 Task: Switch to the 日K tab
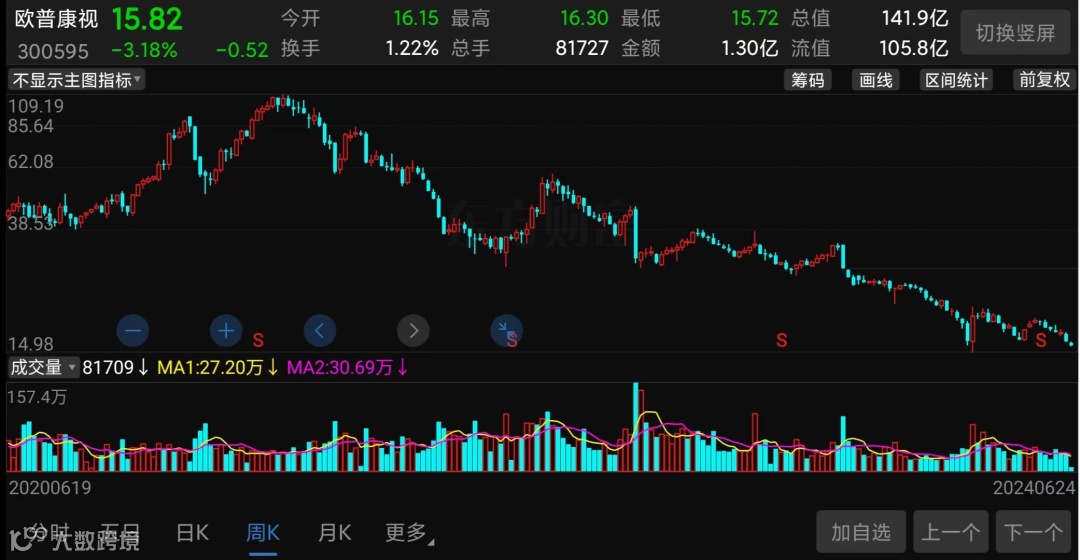(192, 532)
